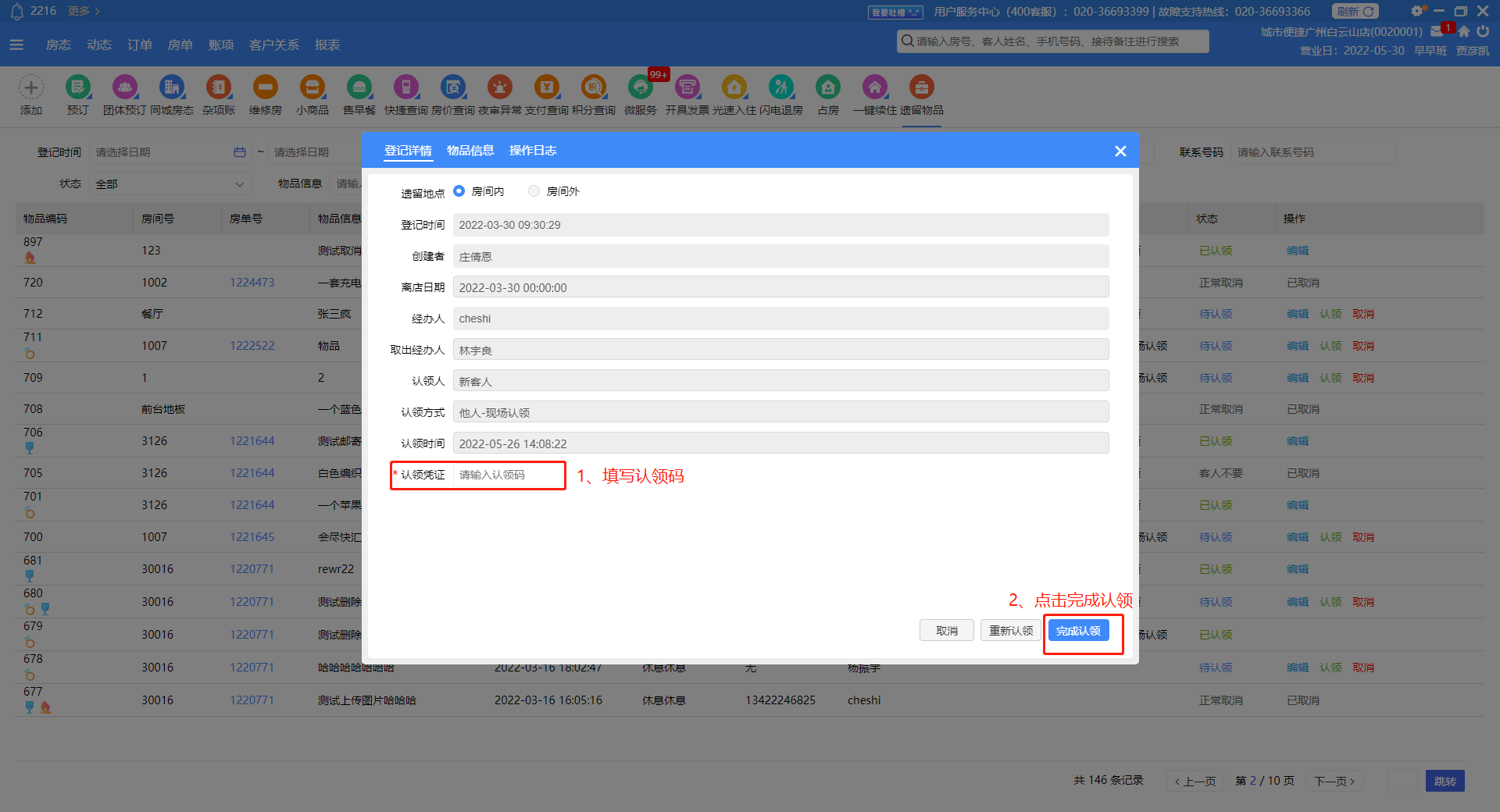Open the 维修房 icon

click(x=266, y=87)
